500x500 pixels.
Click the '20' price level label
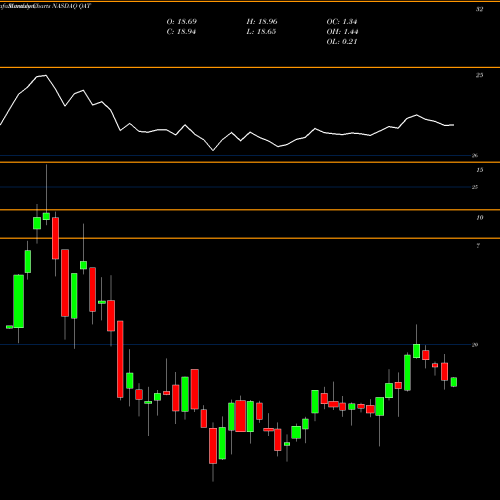[475, 345]
